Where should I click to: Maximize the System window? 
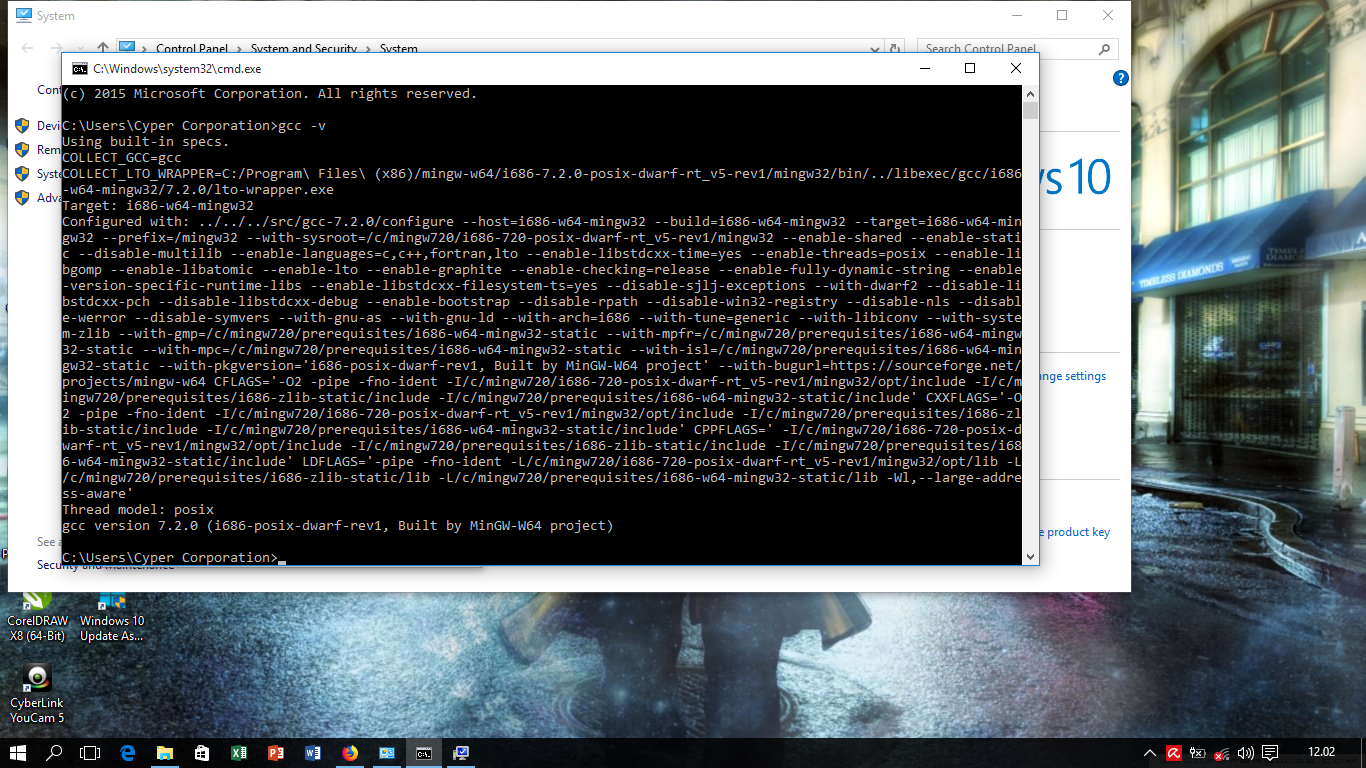[1061, 15]
